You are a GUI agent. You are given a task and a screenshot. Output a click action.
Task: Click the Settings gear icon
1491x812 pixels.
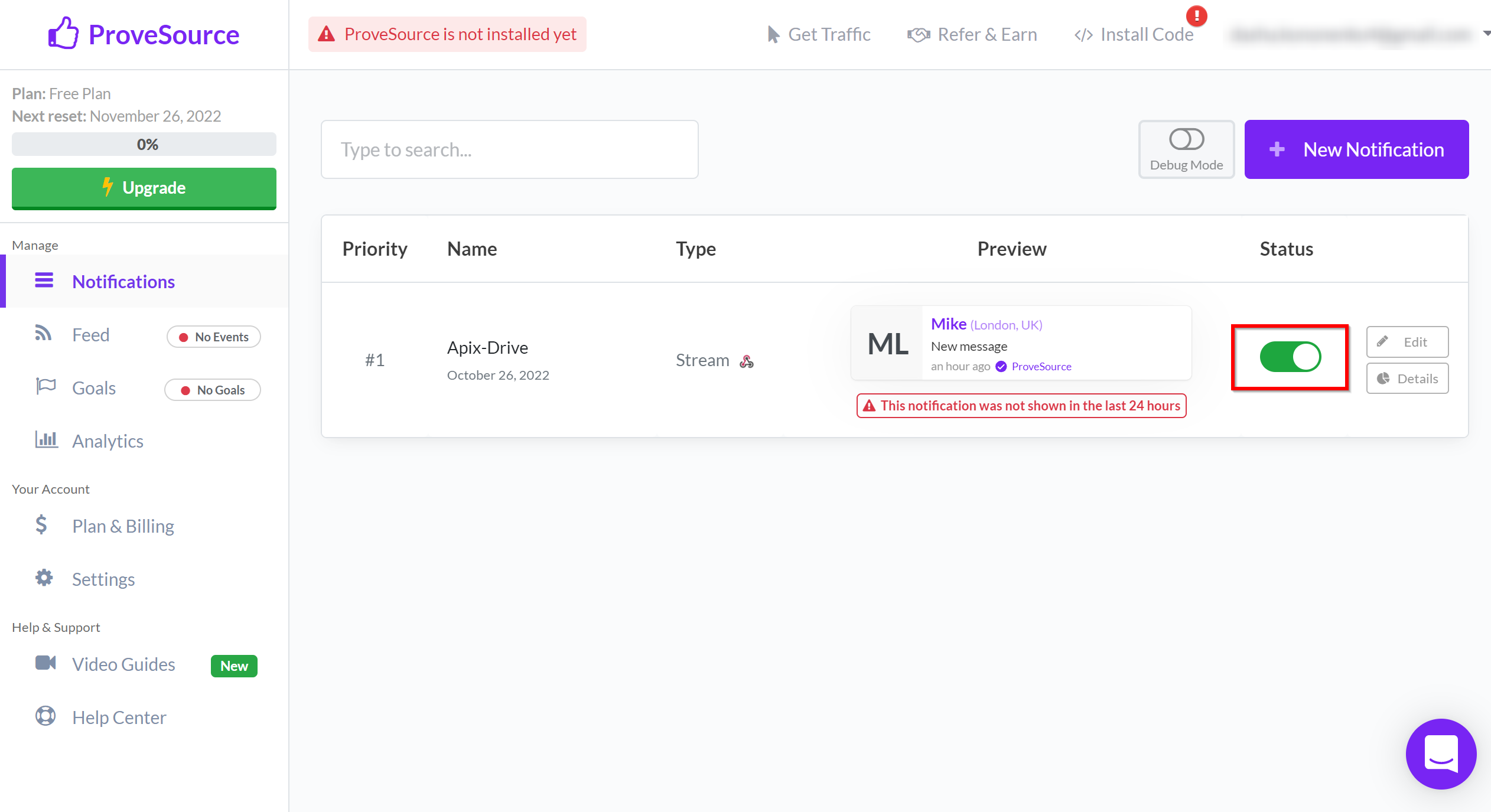tap(45, 578)
